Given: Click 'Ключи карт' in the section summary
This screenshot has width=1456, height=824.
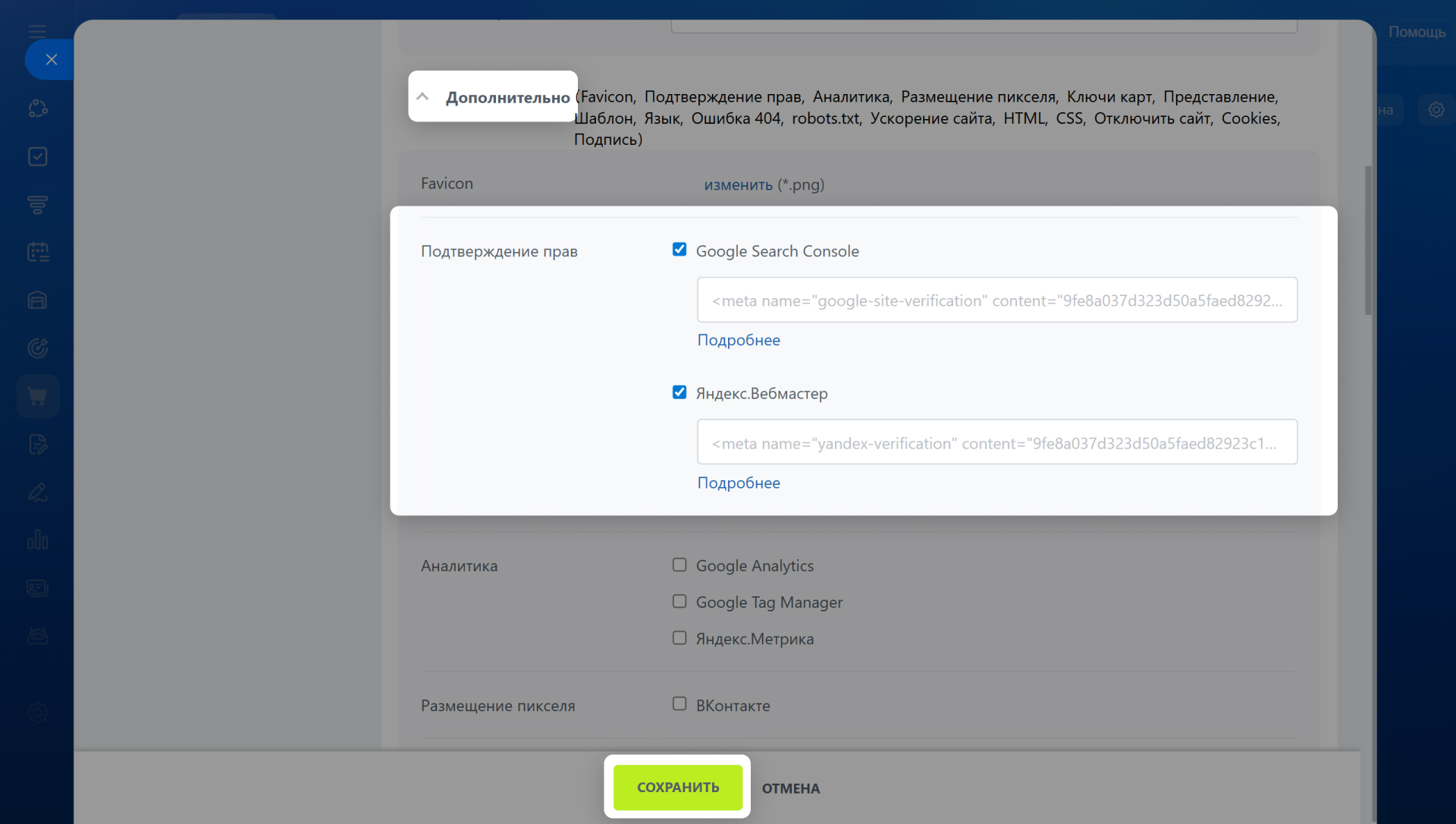Looking at the screenshot, I should pos(1109,97).
